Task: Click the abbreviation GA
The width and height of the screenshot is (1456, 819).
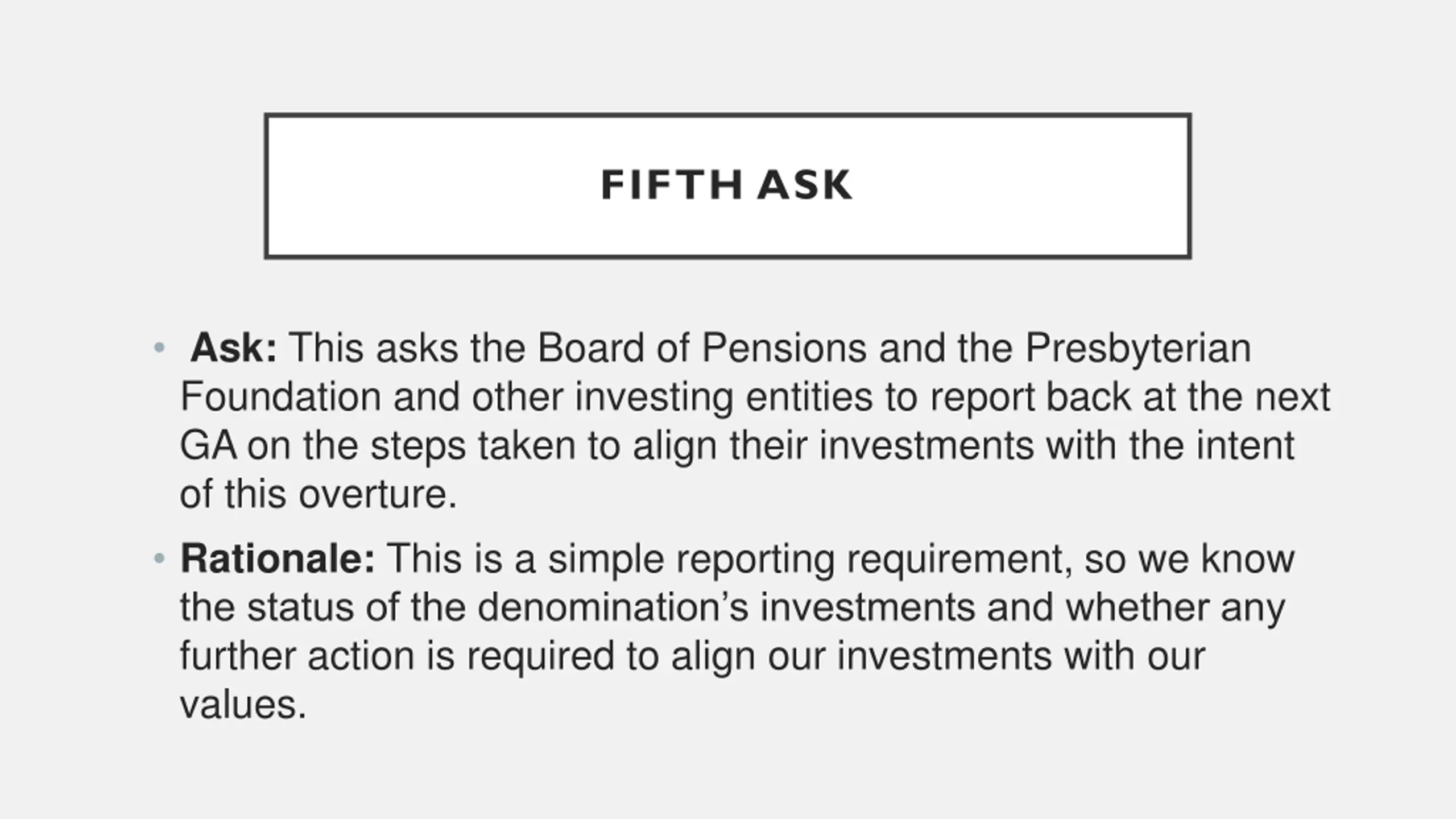Action: click(x=208, y=445)
